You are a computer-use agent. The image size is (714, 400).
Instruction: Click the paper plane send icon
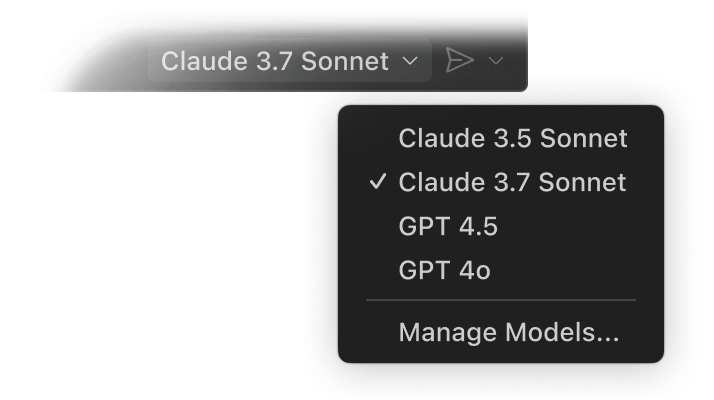(x=459, y=61)
